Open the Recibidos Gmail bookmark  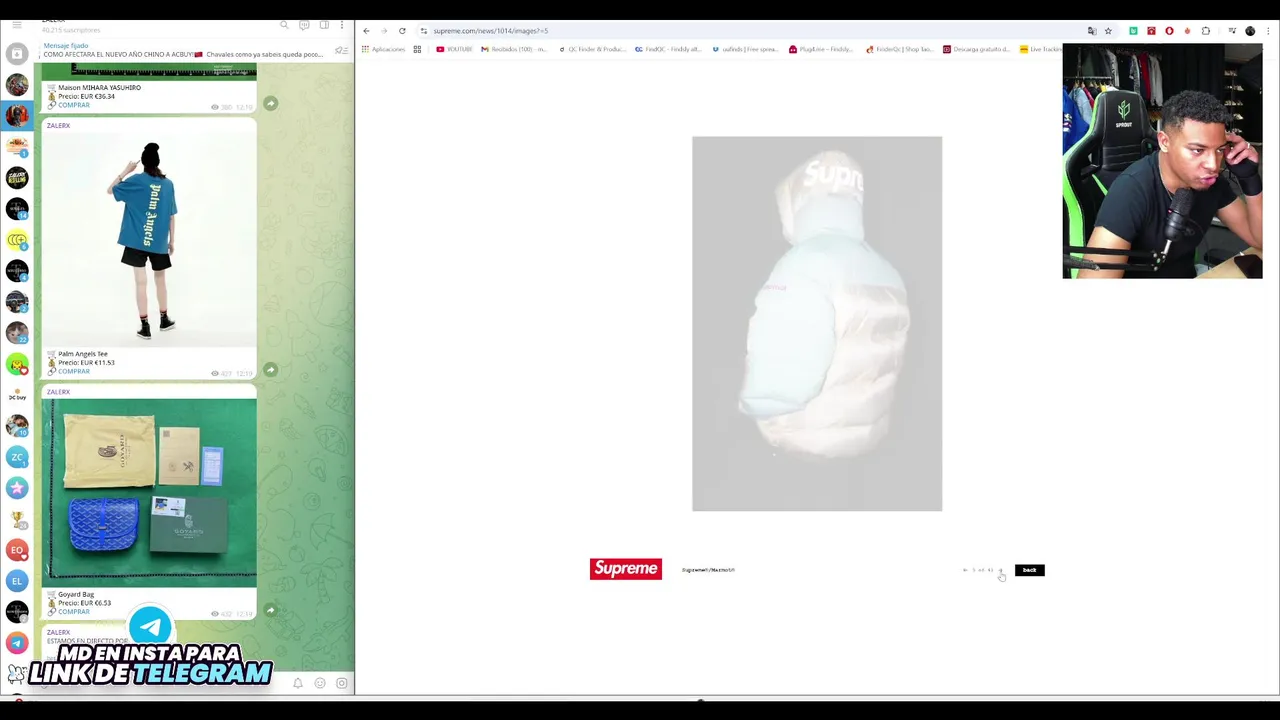(514, 49)
